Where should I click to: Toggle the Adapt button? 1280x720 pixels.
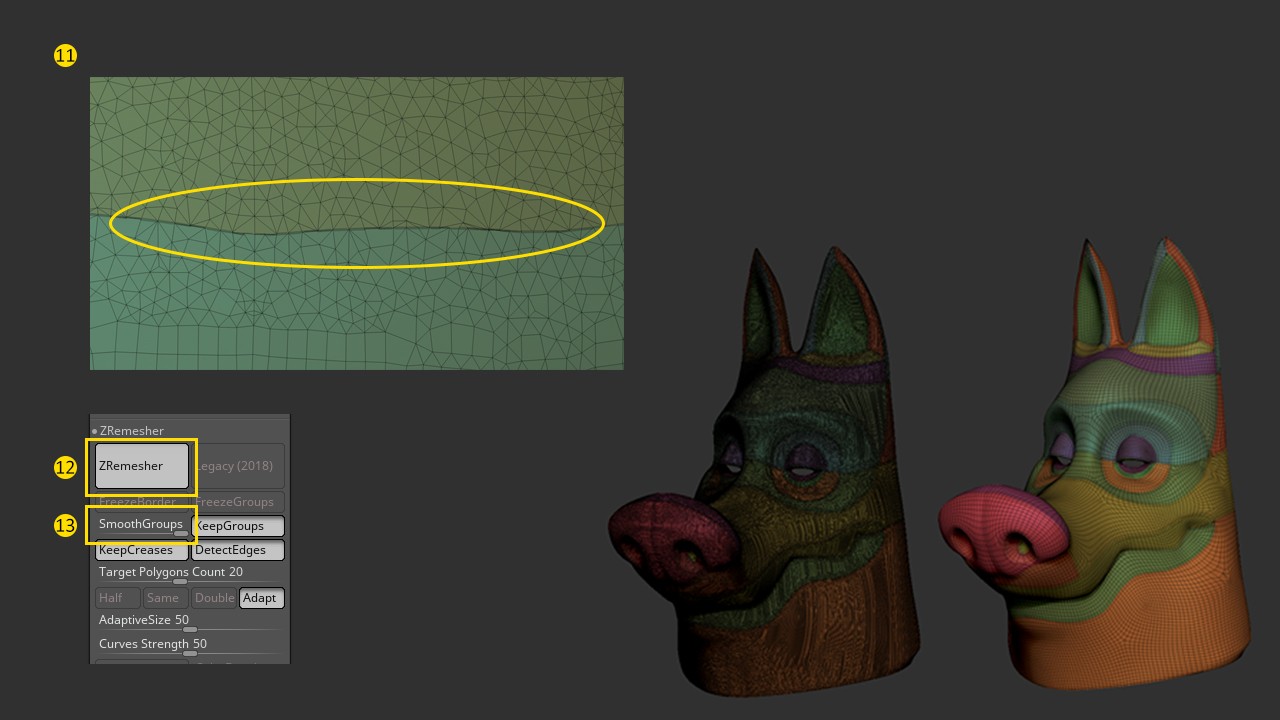pos(261,598)
